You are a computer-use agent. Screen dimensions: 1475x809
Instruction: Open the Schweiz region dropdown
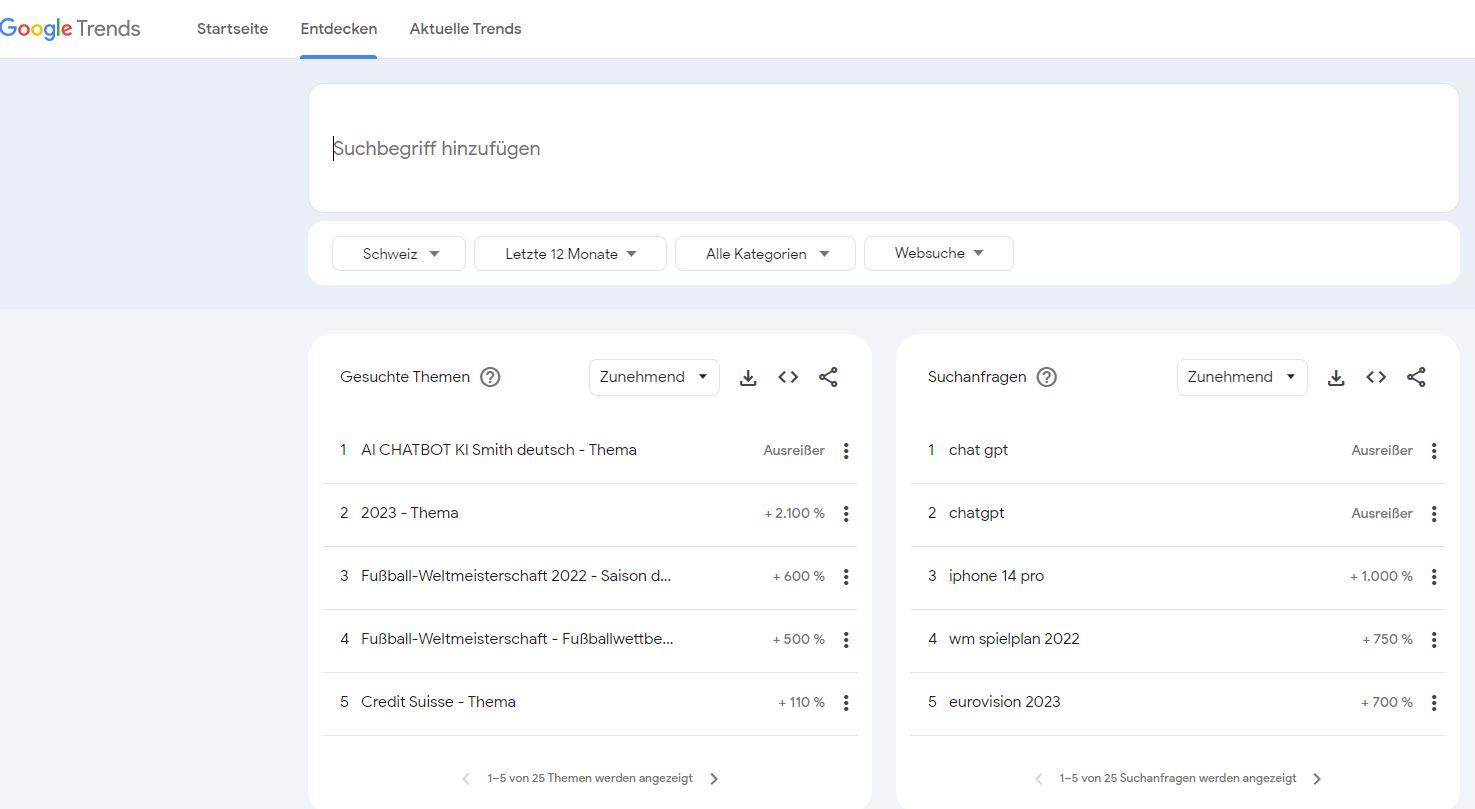[x=399, y=254]
